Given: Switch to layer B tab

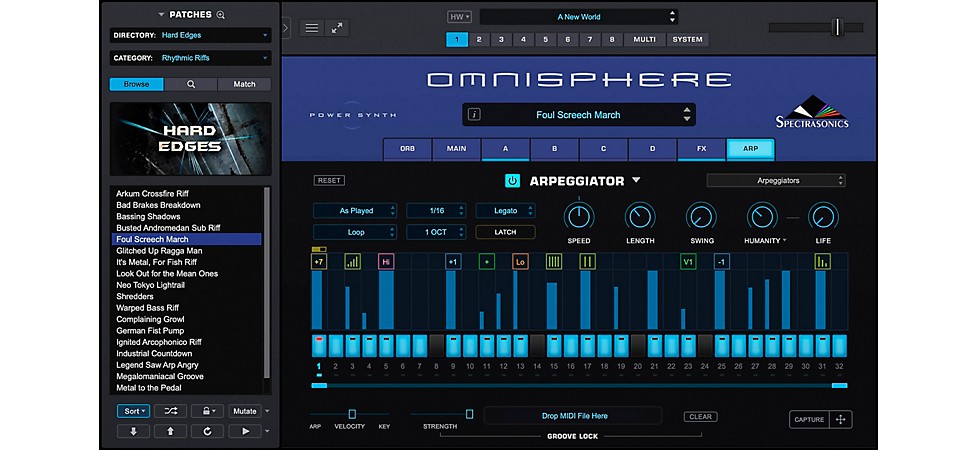Looking at the screenshot, I should (x=555, y=149).
